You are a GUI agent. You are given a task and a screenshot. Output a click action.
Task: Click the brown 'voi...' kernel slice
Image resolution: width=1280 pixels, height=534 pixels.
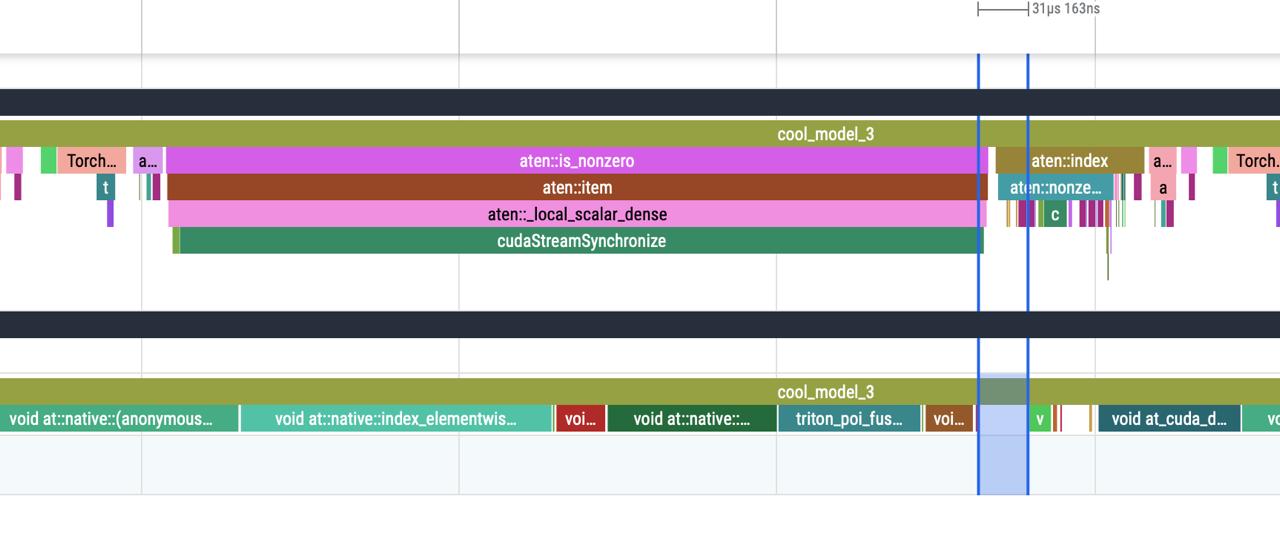[x=948, y=419]
